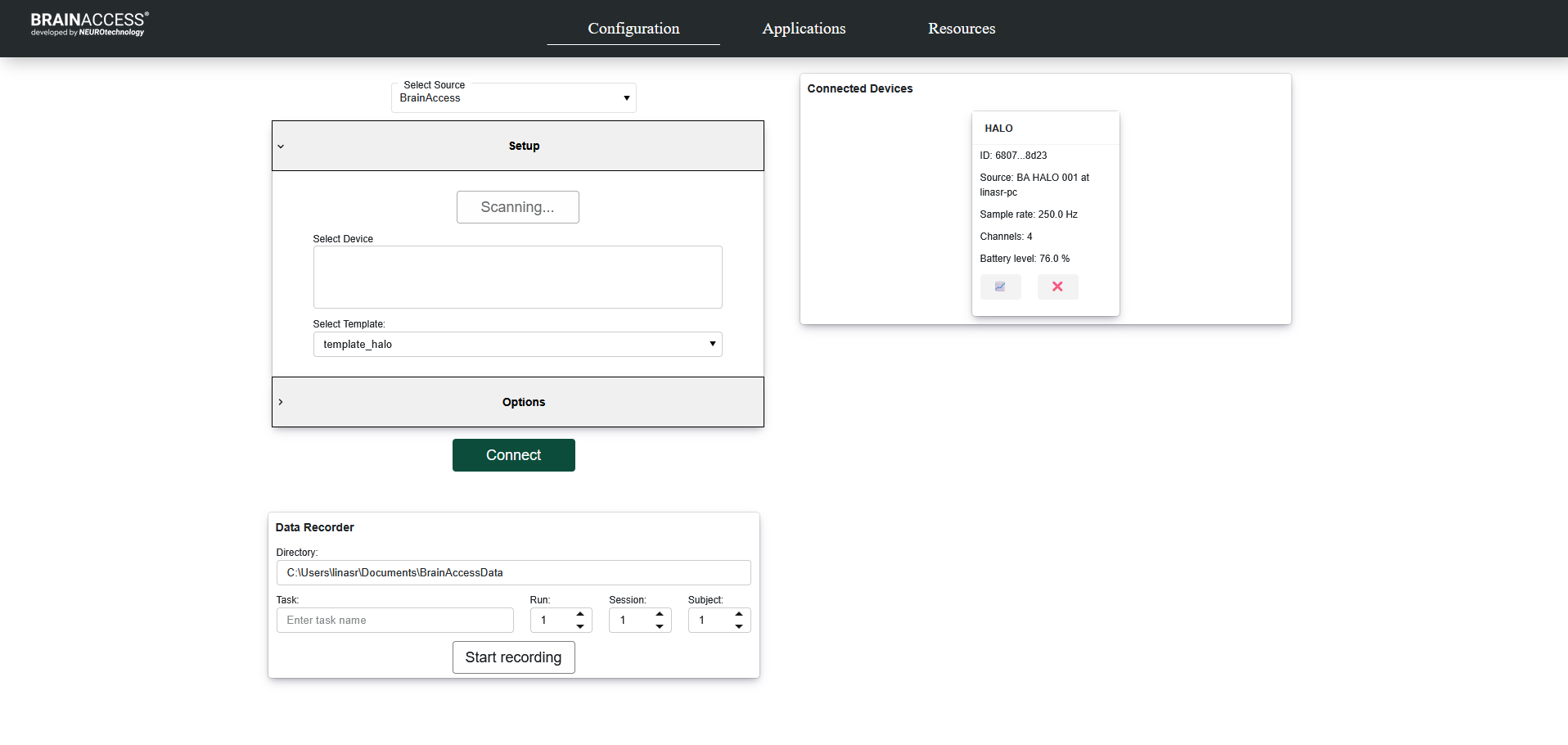The width and height of the screenshot is (1568, 745).
Task: Go to the Configuration tab
Action: [x=633, y=29]
